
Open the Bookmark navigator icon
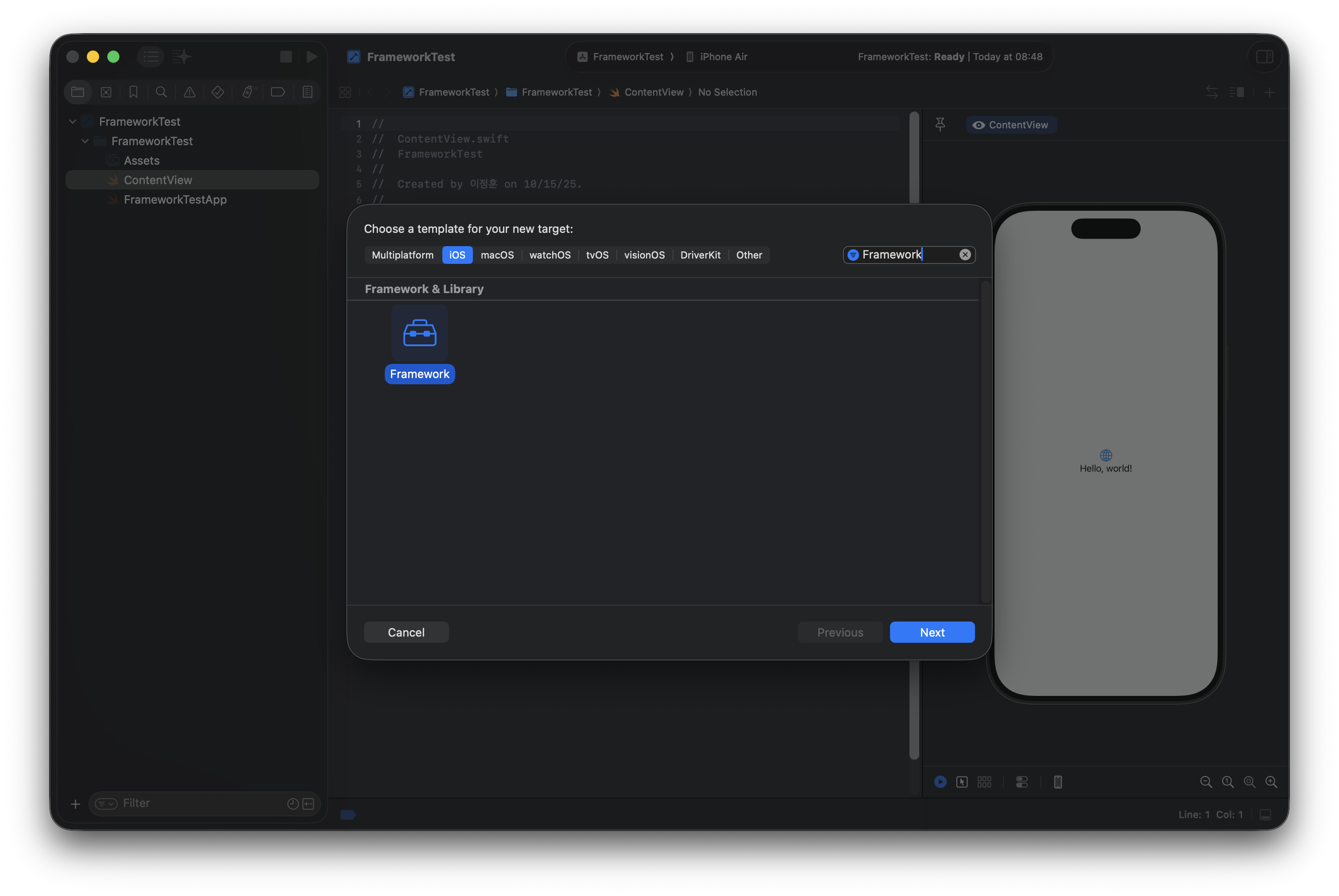click(x=133, y=92)
